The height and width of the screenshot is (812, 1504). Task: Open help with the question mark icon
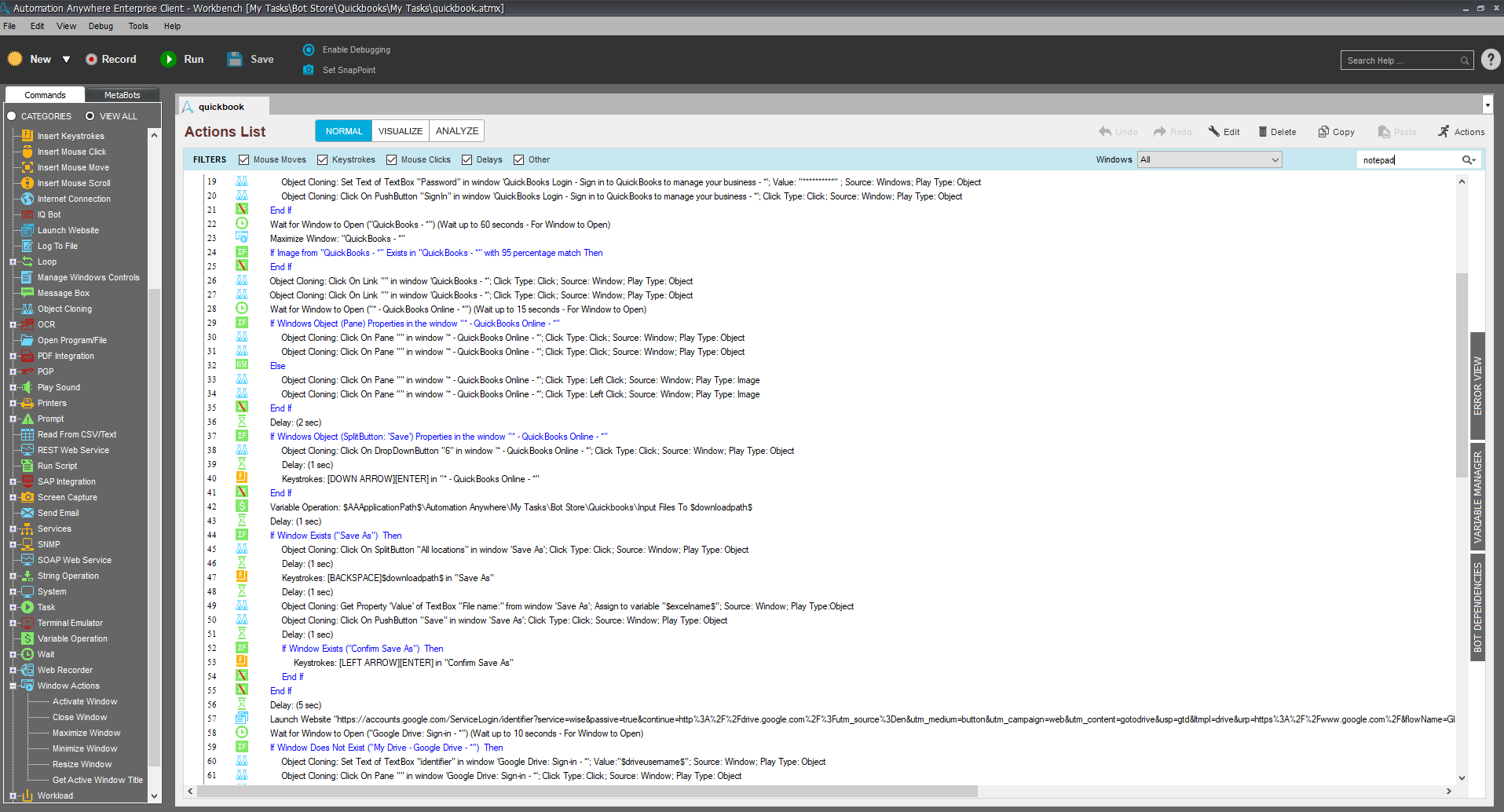point(1490,60)
